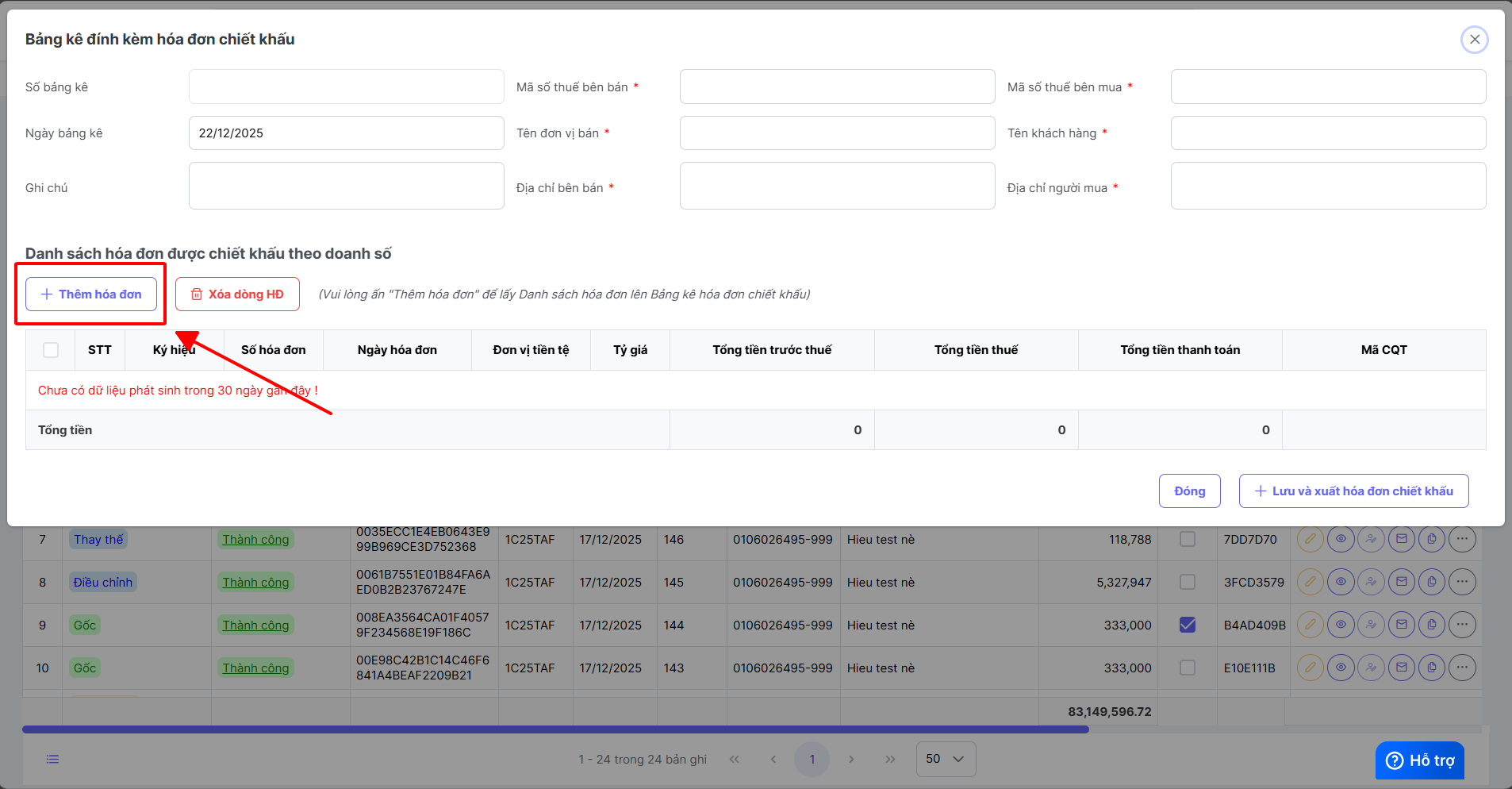This screenshot has width=1512, height=789.
Task: Click the list icon at bottom left
Action: point(52,760)
